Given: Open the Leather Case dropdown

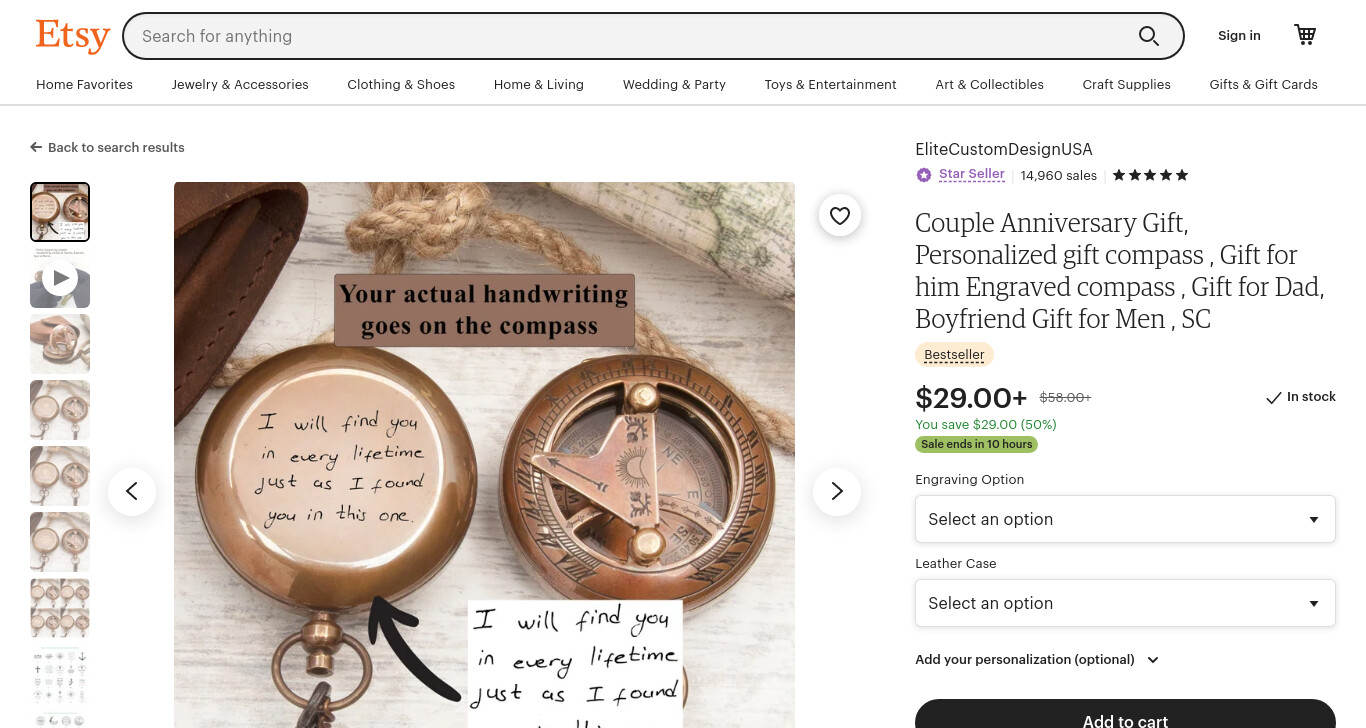Looking at the screenshot, I should click(1125, 603).
